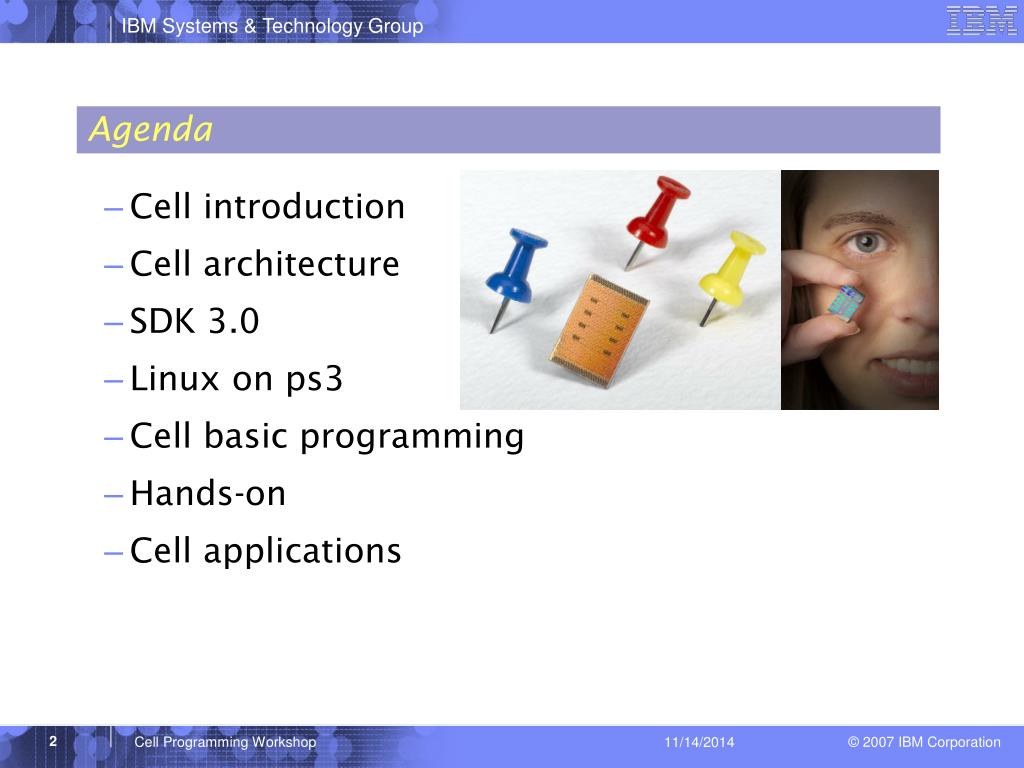Click the slide number 2 in footer
Screen dimensions: 1024x768
pos(53,741)
